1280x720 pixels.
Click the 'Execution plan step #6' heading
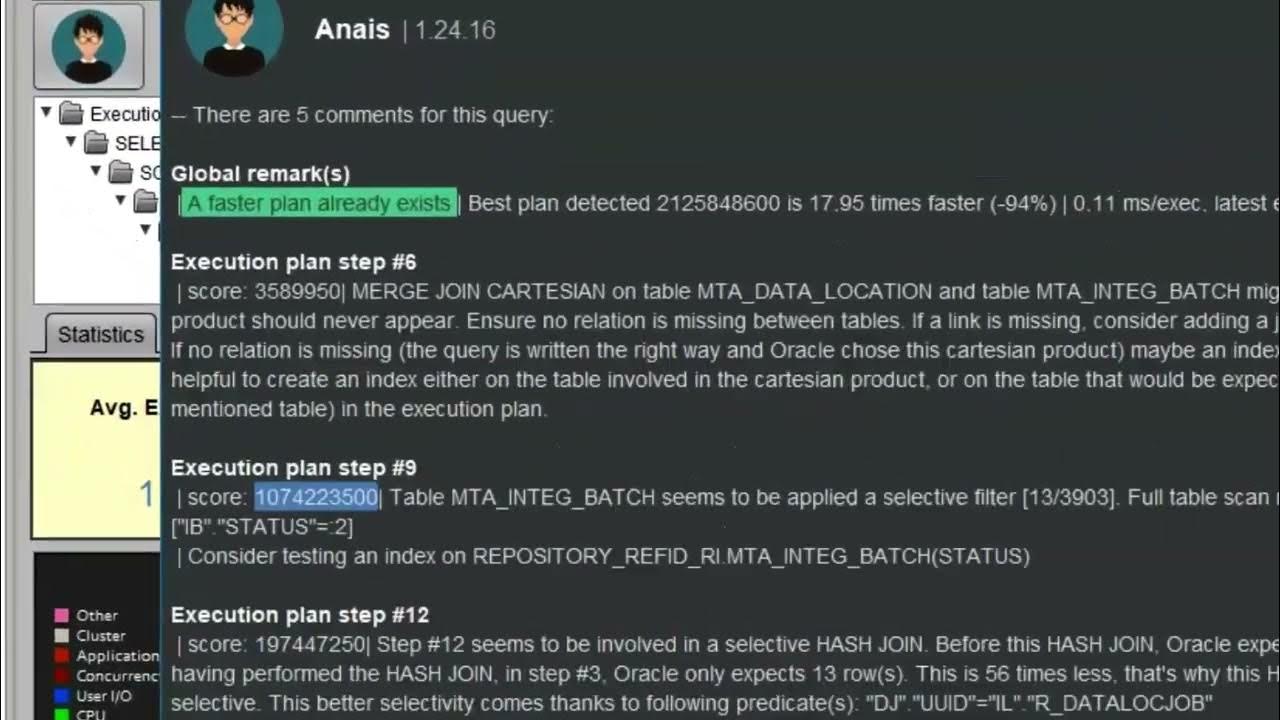[x=293, y=262]
